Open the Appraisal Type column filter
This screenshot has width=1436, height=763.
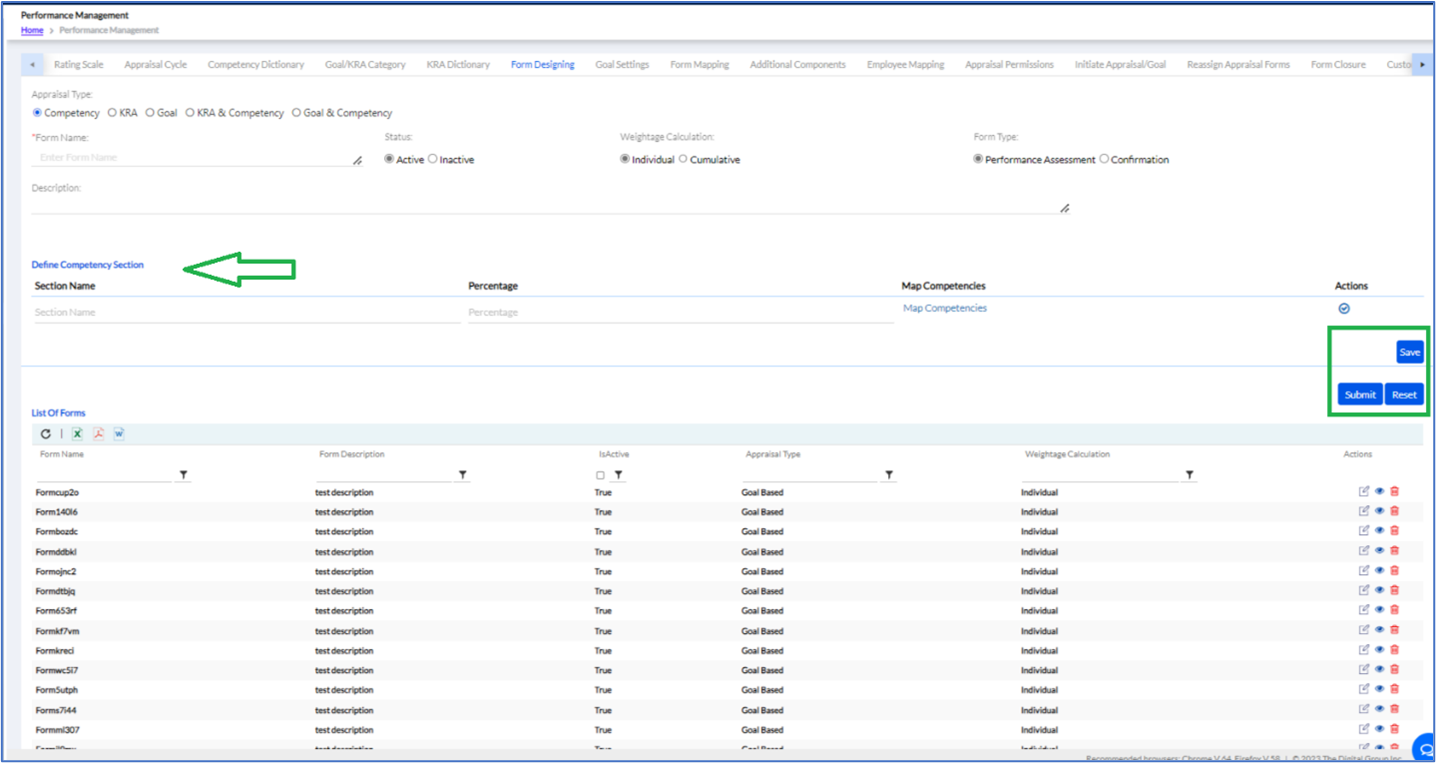pyautogui.click(x=888, y=475)
